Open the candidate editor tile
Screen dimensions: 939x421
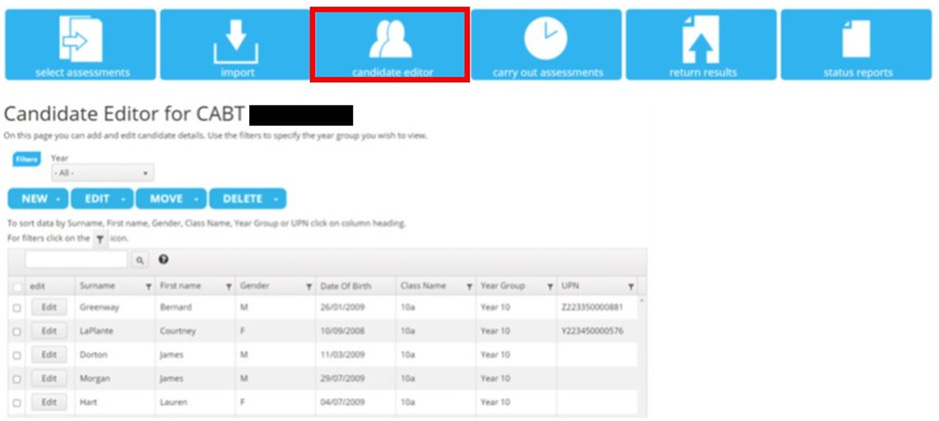click(389, 45)
